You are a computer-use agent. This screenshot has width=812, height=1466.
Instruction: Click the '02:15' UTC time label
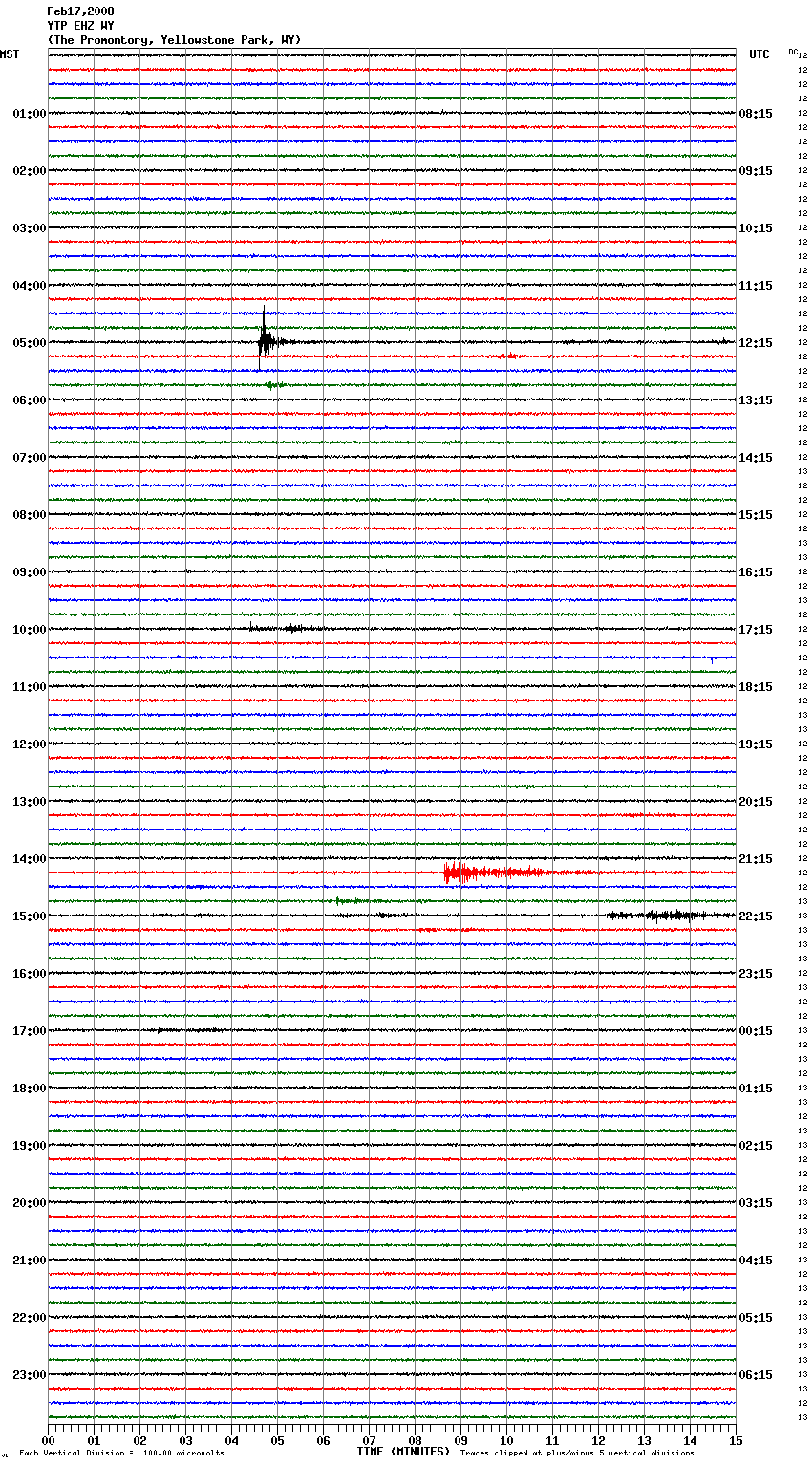756,1146
